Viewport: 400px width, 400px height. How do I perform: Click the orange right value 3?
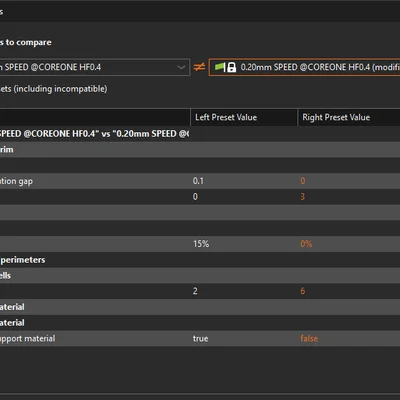[302, 197]
